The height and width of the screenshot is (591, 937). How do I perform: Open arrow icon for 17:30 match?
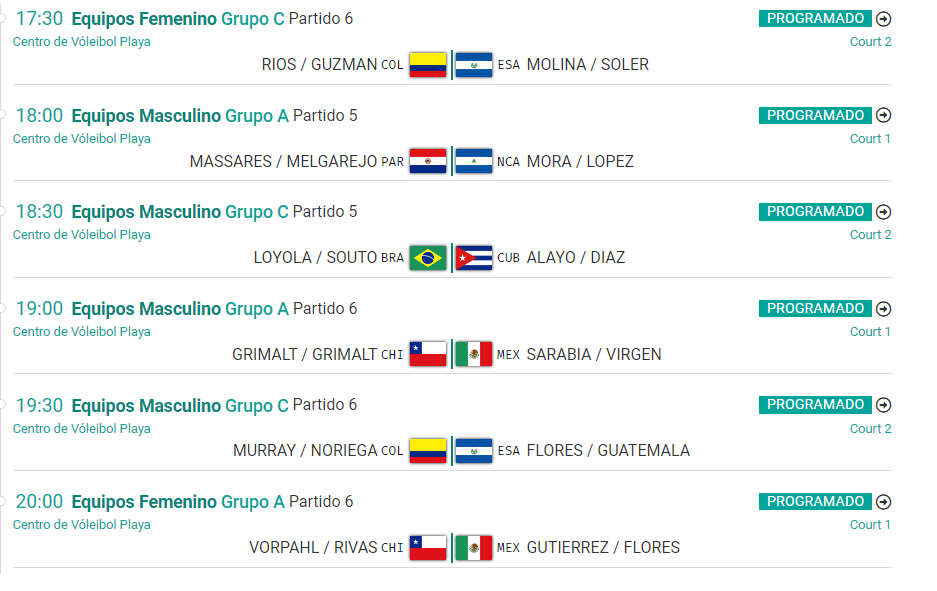click(x=883, y=19)
